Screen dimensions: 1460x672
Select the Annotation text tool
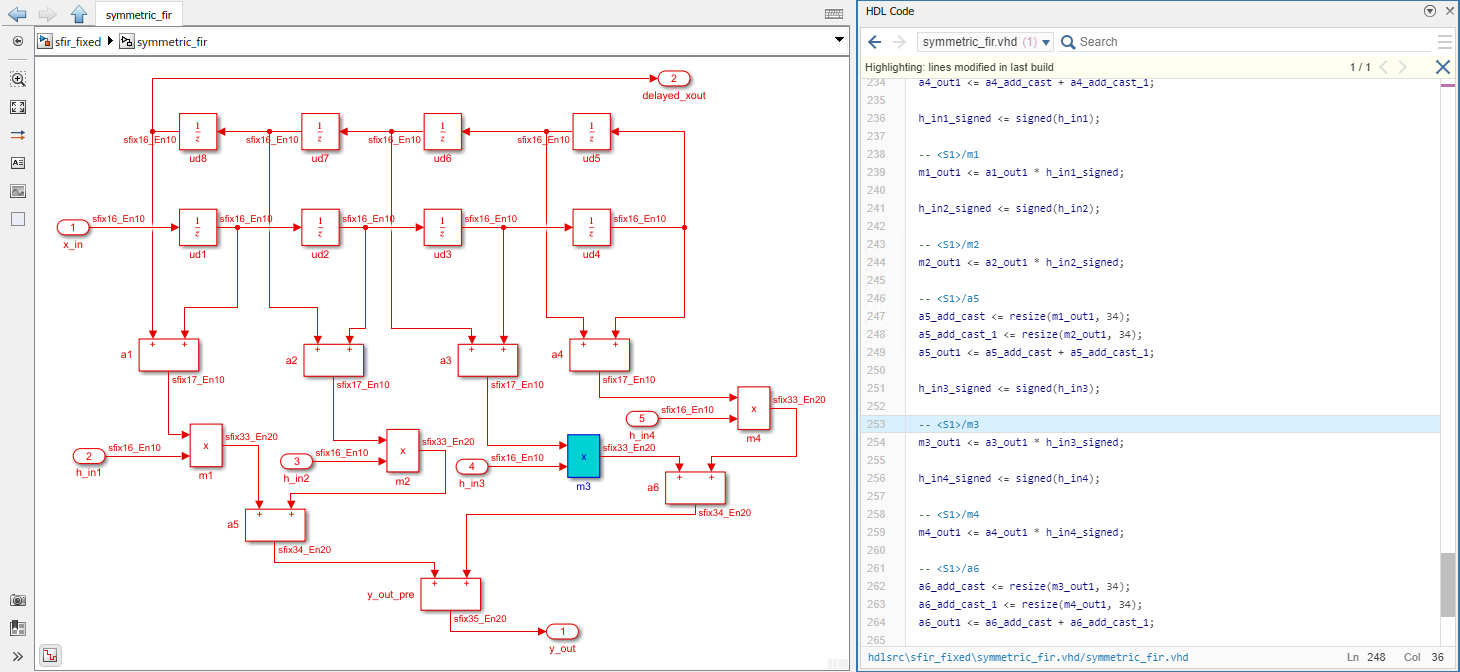click(x=18, y=163)
